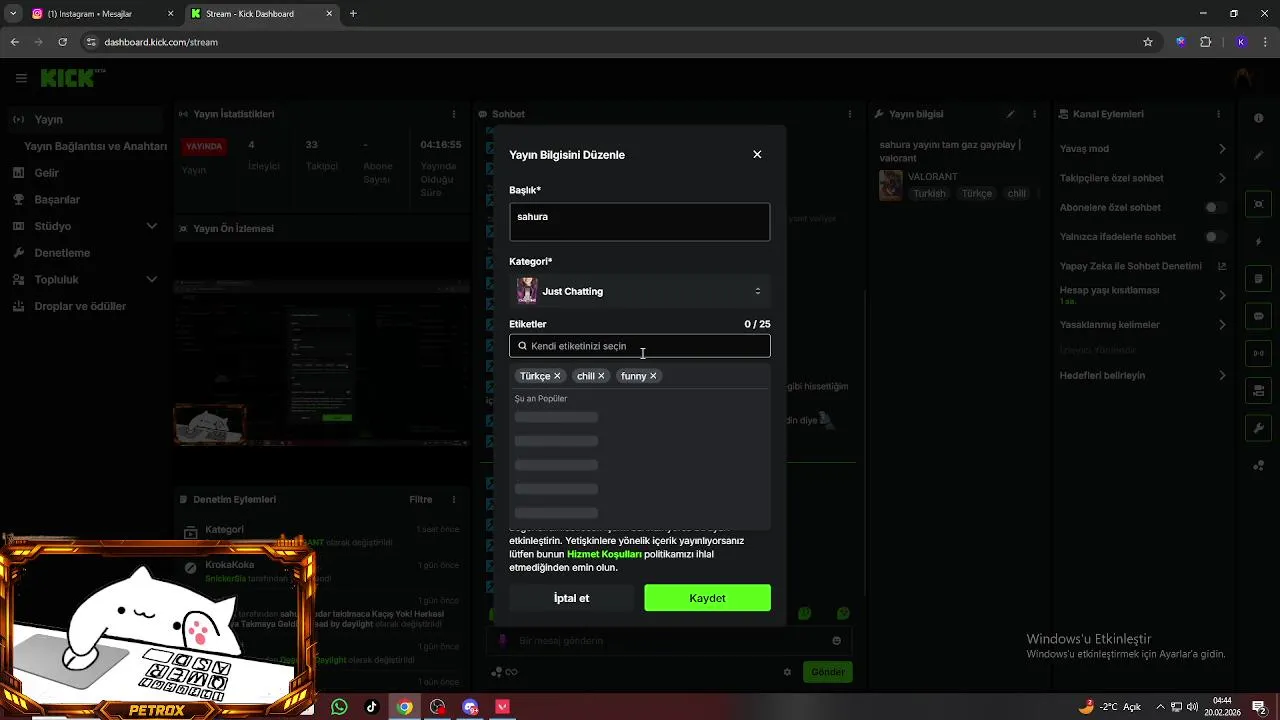
Task: Toggle Abonelere özel sohbet switch
Action: click(1215, 208)
